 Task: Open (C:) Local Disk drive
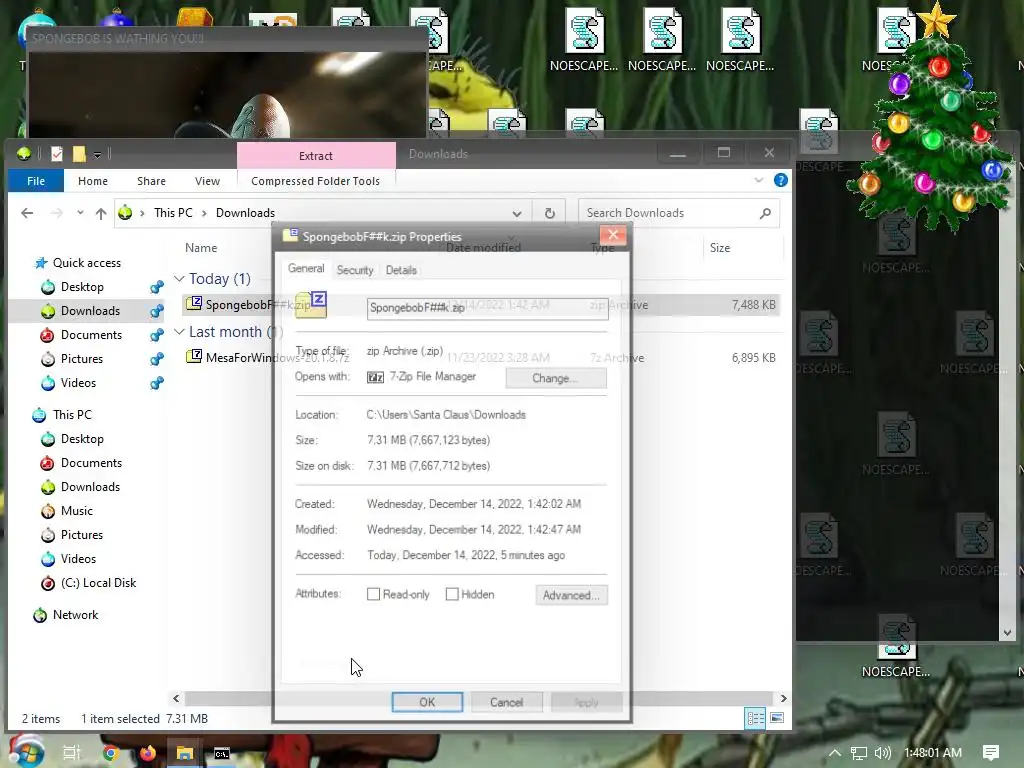[x=98, y=583]
